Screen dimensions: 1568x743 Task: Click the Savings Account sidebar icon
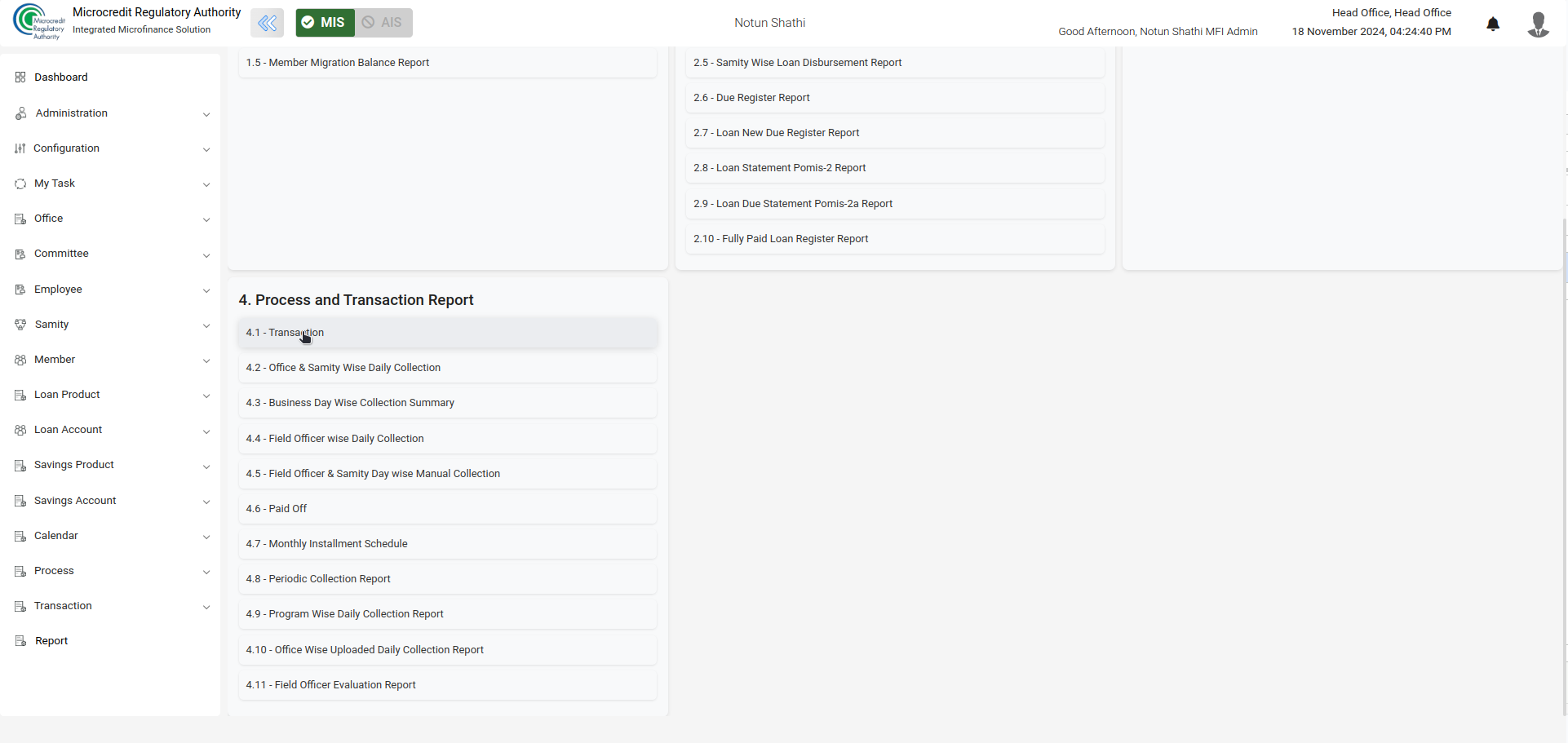coord(20,501)
